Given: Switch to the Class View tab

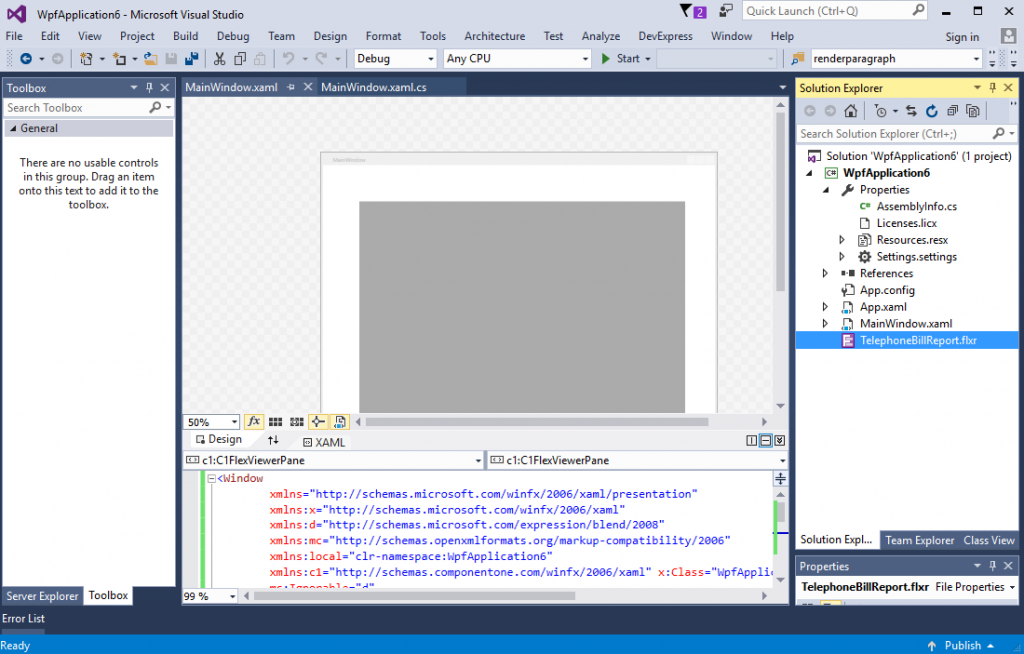Looking at the screenshot, I should point(989,540).
